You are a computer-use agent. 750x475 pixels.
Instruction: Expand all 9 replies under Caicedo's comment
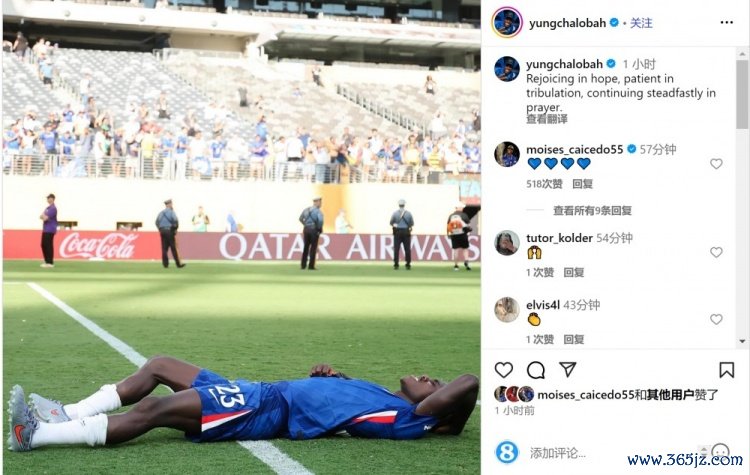[592, 210]
